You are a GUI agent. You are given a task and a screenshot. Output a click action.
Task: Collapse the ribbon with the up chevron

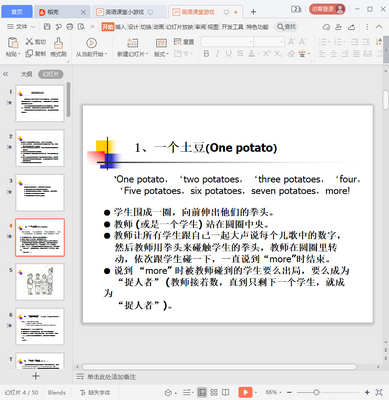click(x=379, y=27)
